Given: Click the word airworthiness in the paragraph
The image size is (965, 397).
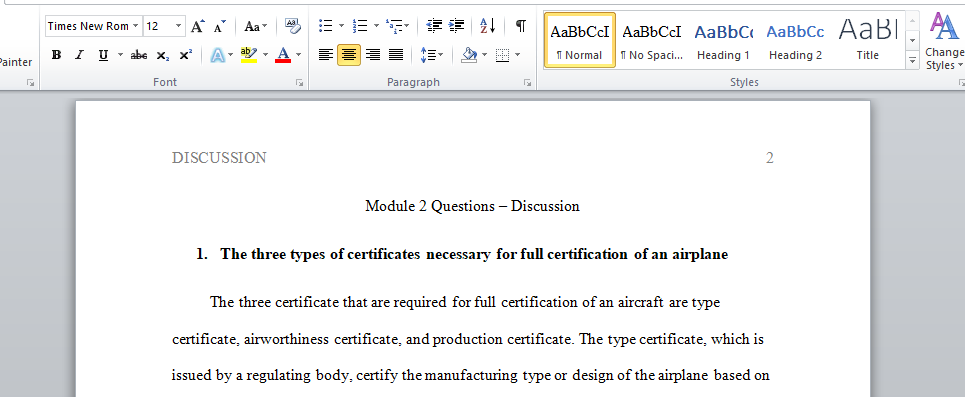Looking at the screenshot, I should [x=286, y=339].
